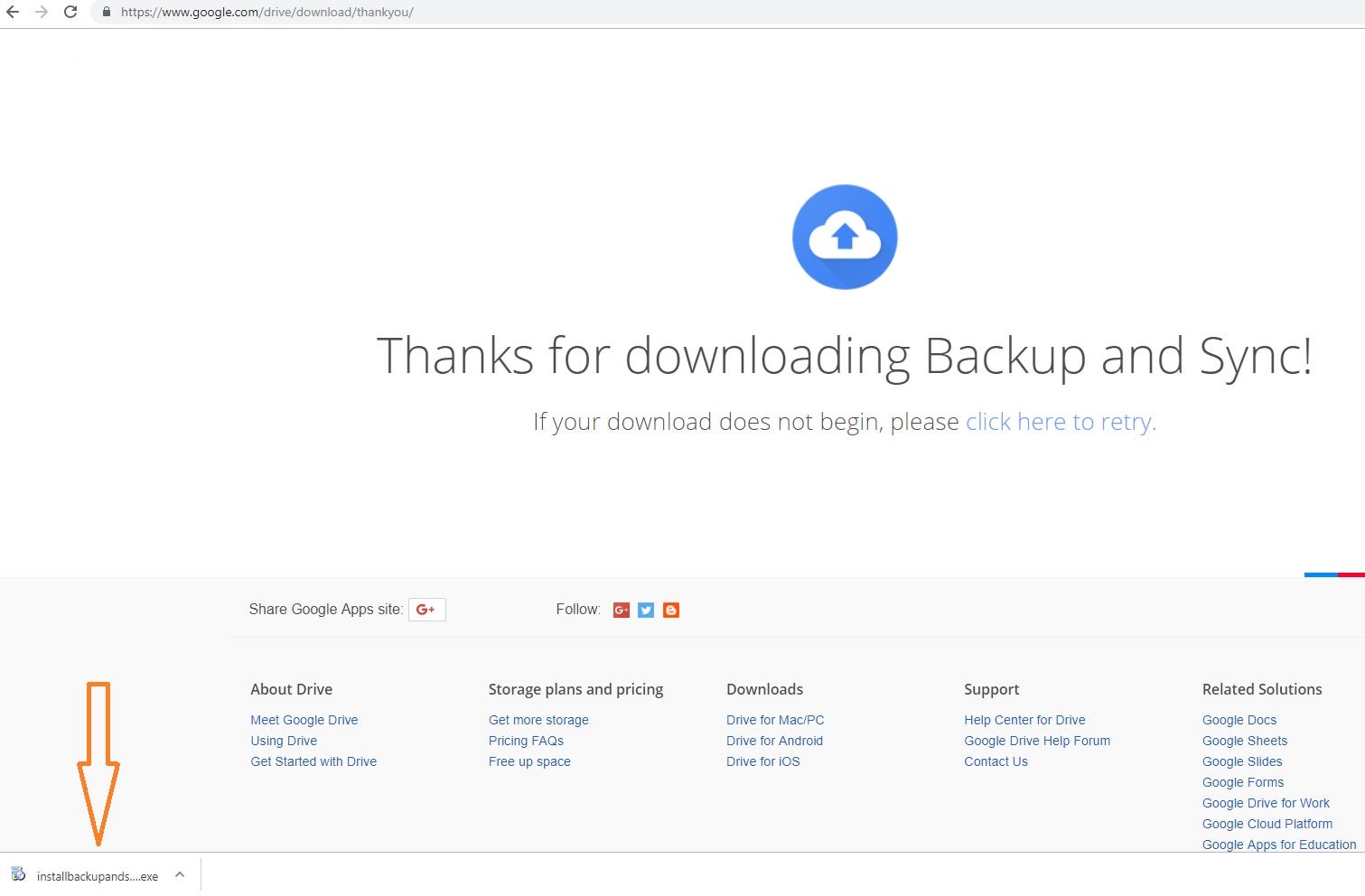Viewport: 1365px width, 896px height.
Task: Open Google Sheets link
Action: click(1245, 741)
